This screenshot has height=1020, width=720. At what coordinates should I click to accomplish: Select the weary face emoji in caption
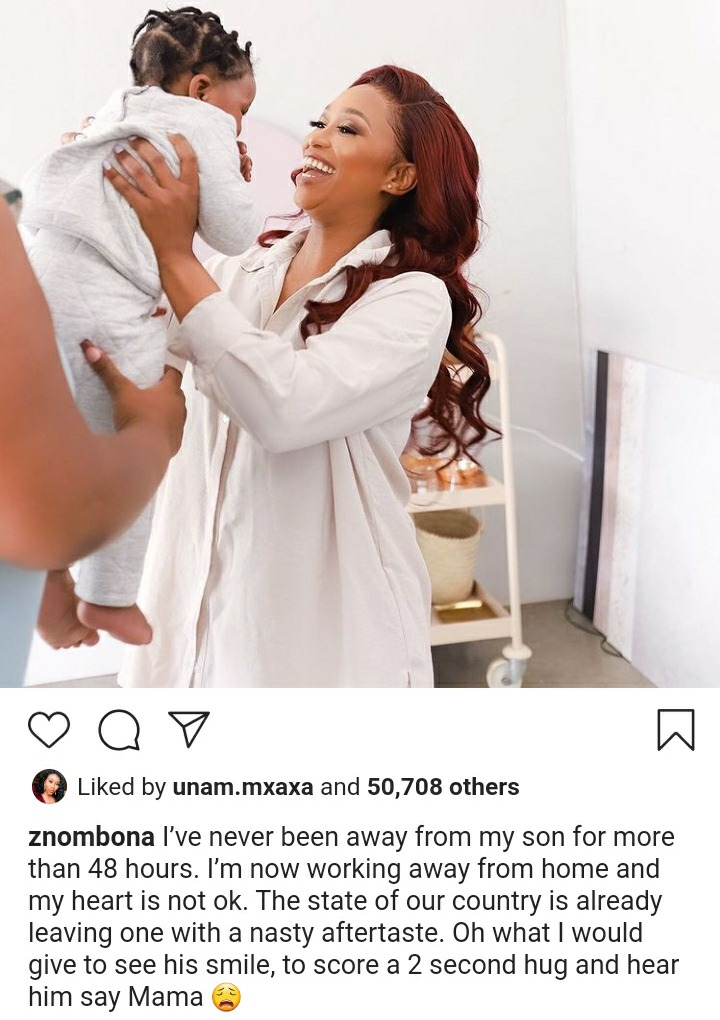point(226,997)
